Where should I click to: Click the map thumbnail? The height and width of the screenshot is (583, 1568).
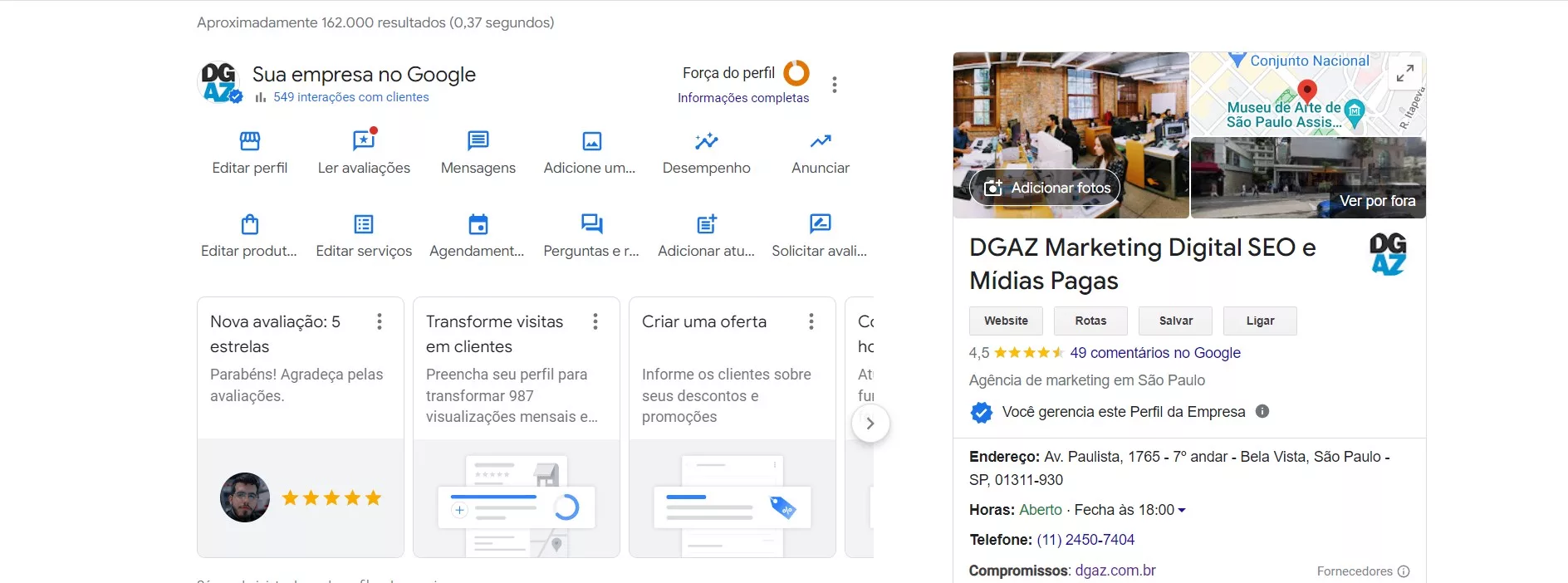[1308, 94]
